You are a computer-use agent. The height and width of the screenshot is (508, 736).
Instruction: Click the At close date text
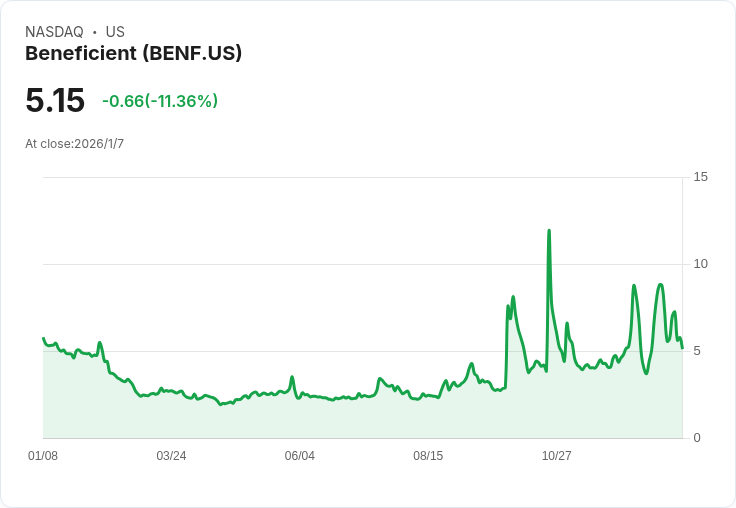coord(74,144)
